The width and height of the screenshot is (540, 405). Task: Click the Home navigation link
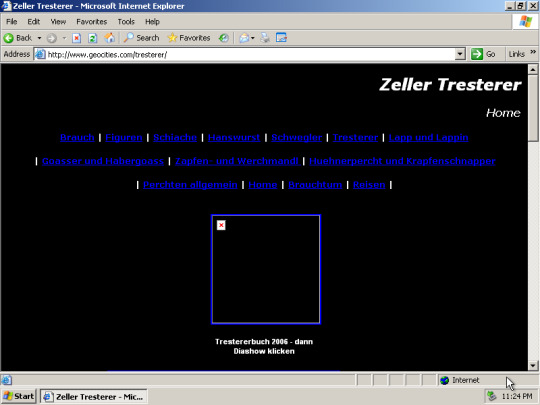coord(263,185)
